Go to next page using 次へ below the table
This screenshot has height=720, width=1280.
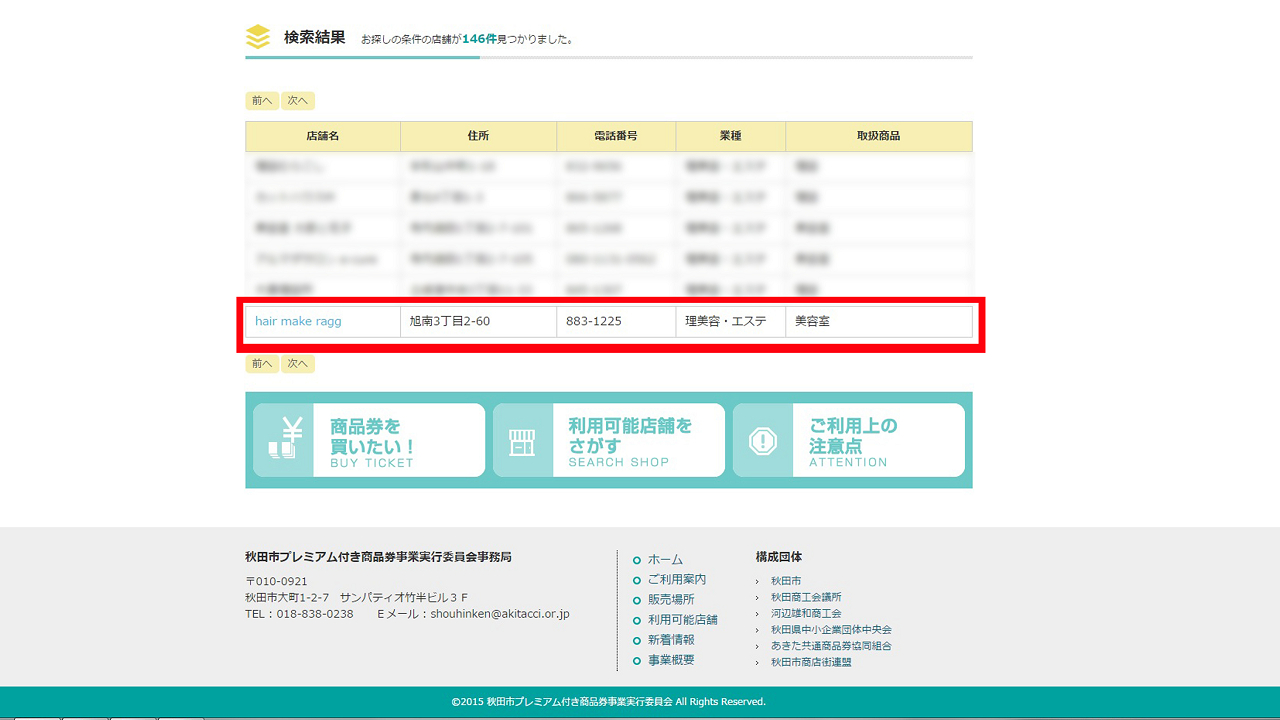(298, 364)
